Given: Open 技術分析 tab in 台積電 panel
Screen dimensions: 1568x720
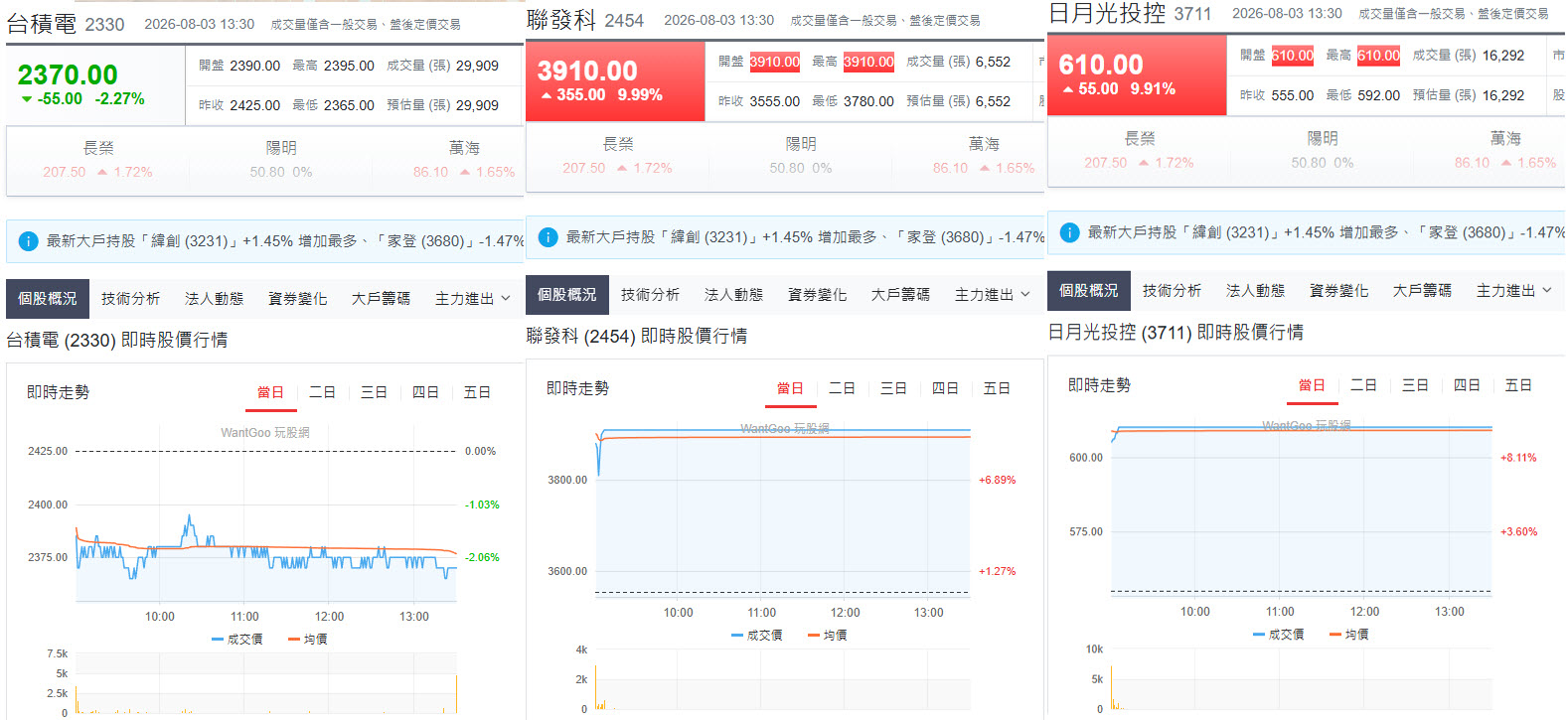Looking at the screenshot, I should coord(131,299).
